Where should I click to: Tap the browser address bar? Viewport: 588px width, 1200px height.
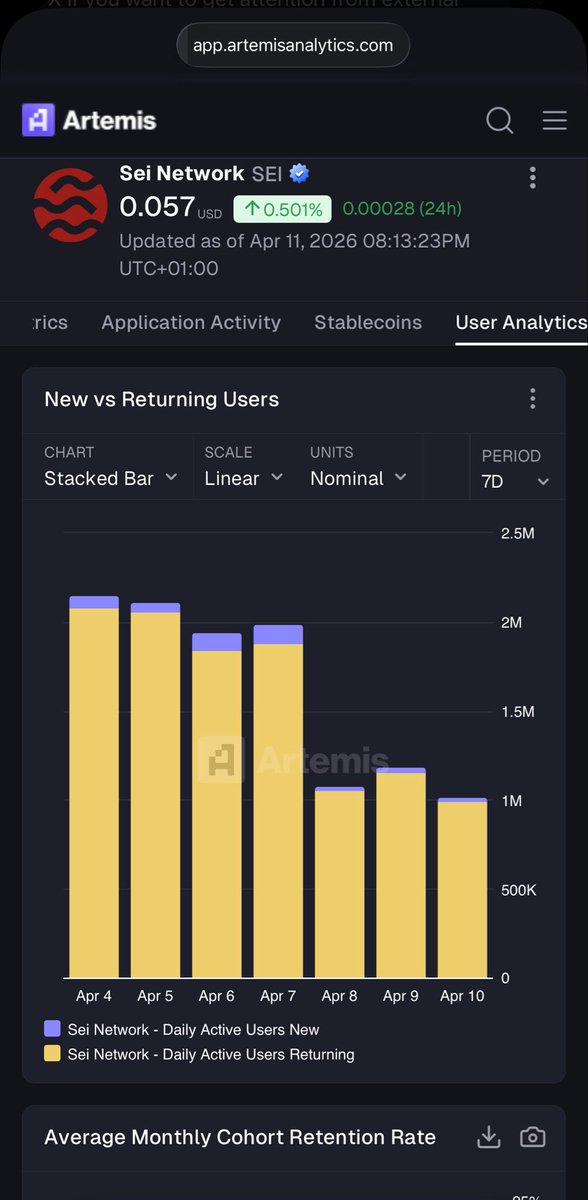[x=293, y=45]
